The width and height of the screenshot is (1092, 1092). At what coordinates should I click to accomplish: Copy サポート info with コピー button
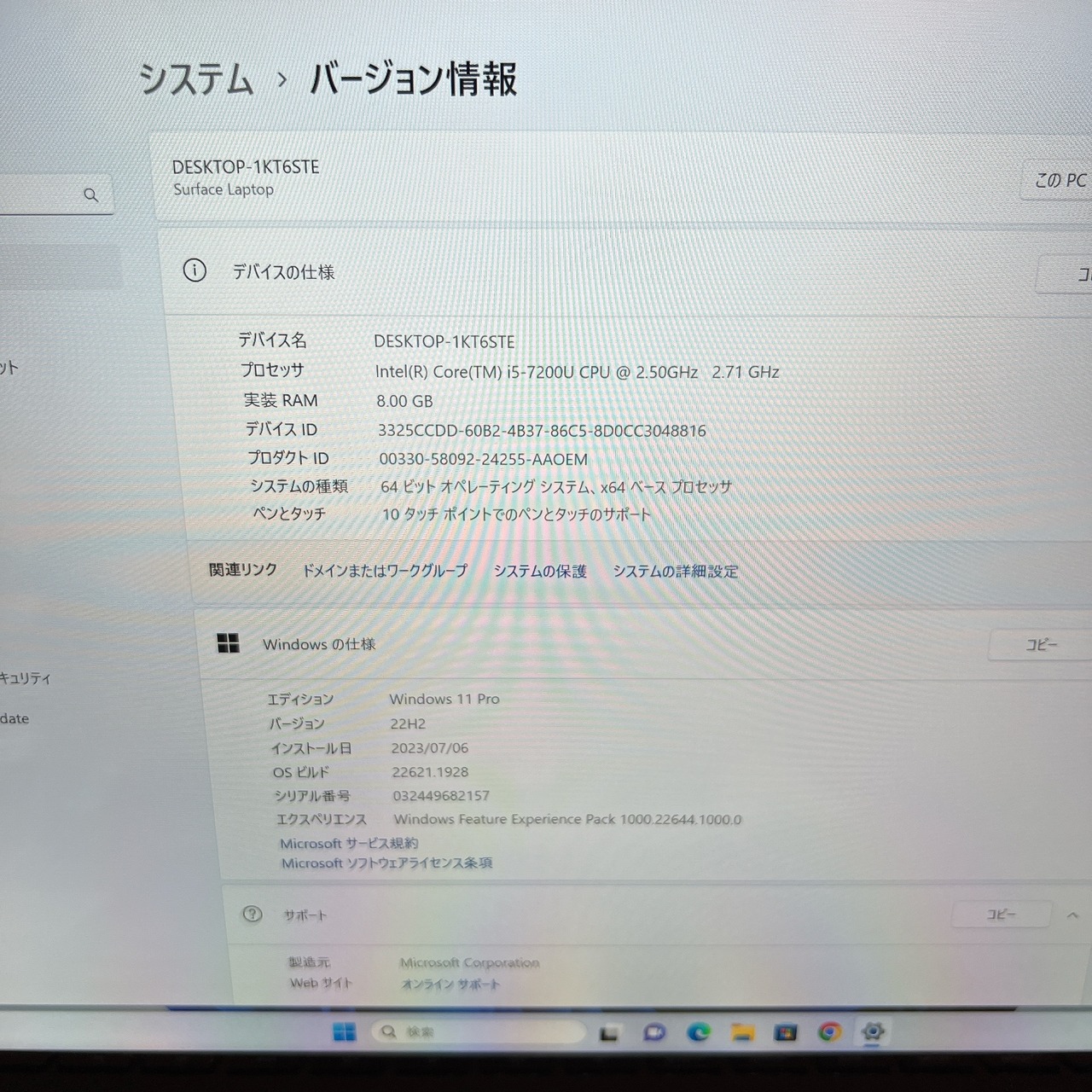[1001, 915]
